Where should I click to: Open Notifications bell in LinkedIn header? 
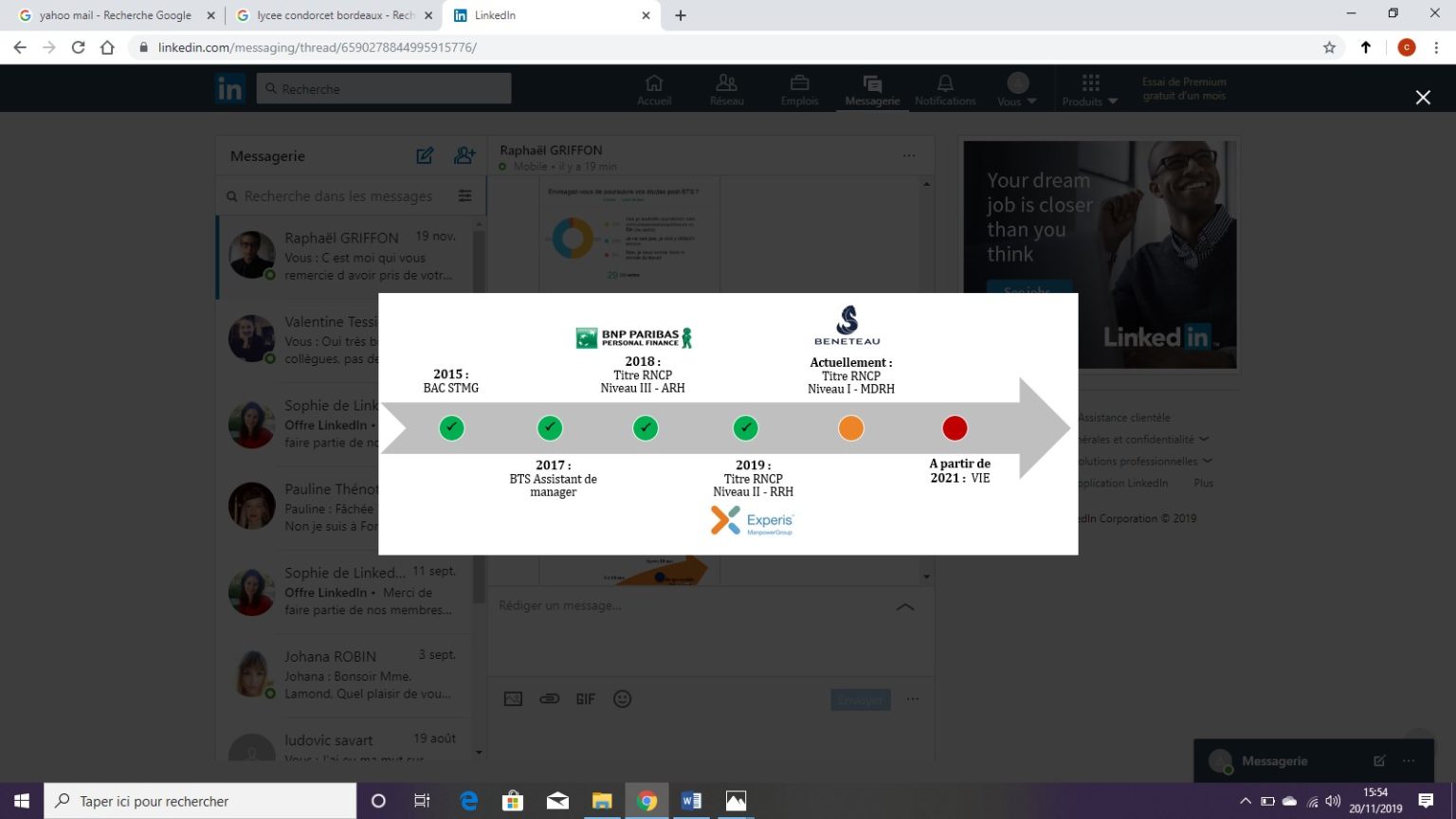pos(944,89)
